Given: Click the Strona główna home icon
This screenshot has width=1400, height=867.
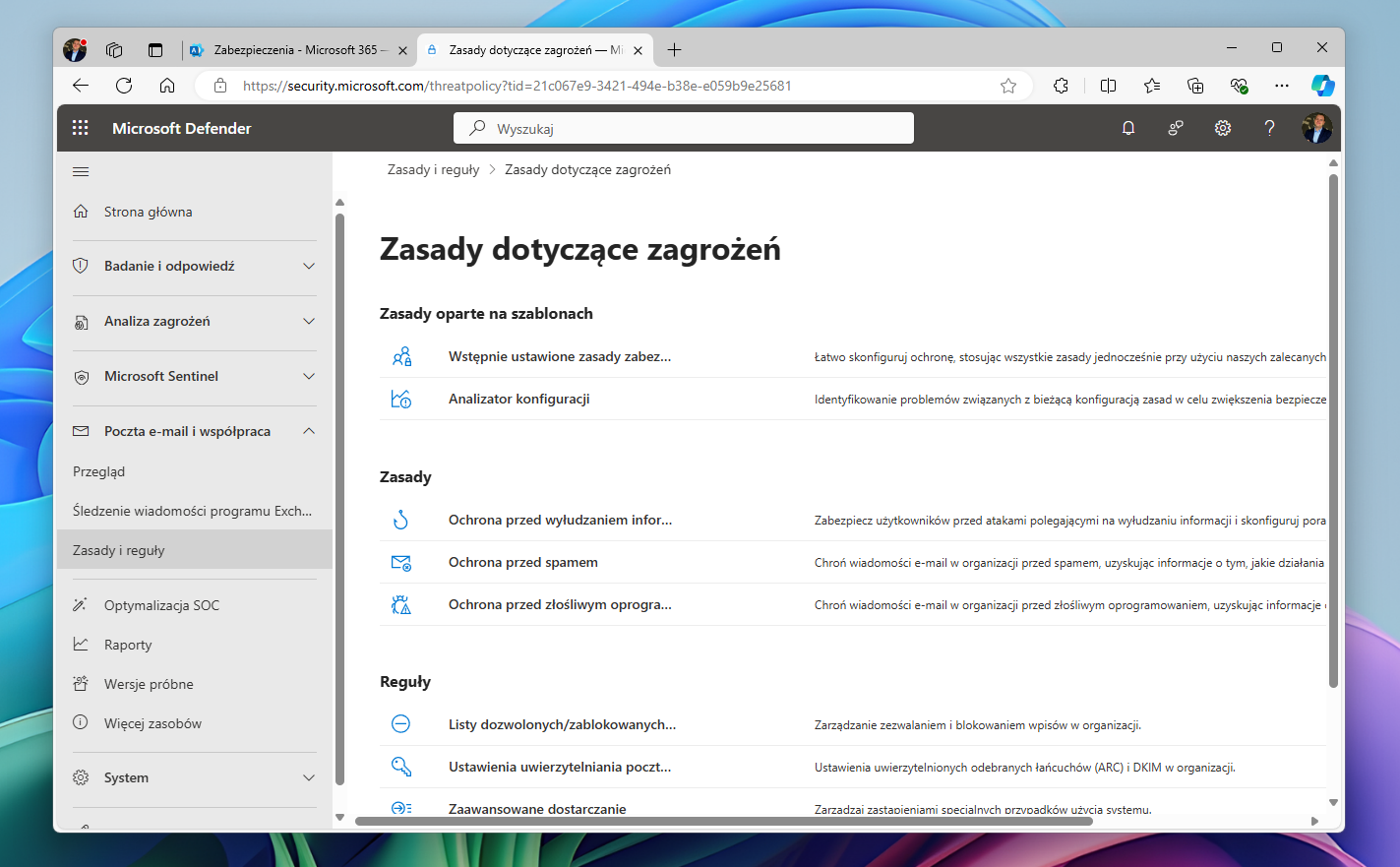Looking at the screenshot, I should coord(81,212).
